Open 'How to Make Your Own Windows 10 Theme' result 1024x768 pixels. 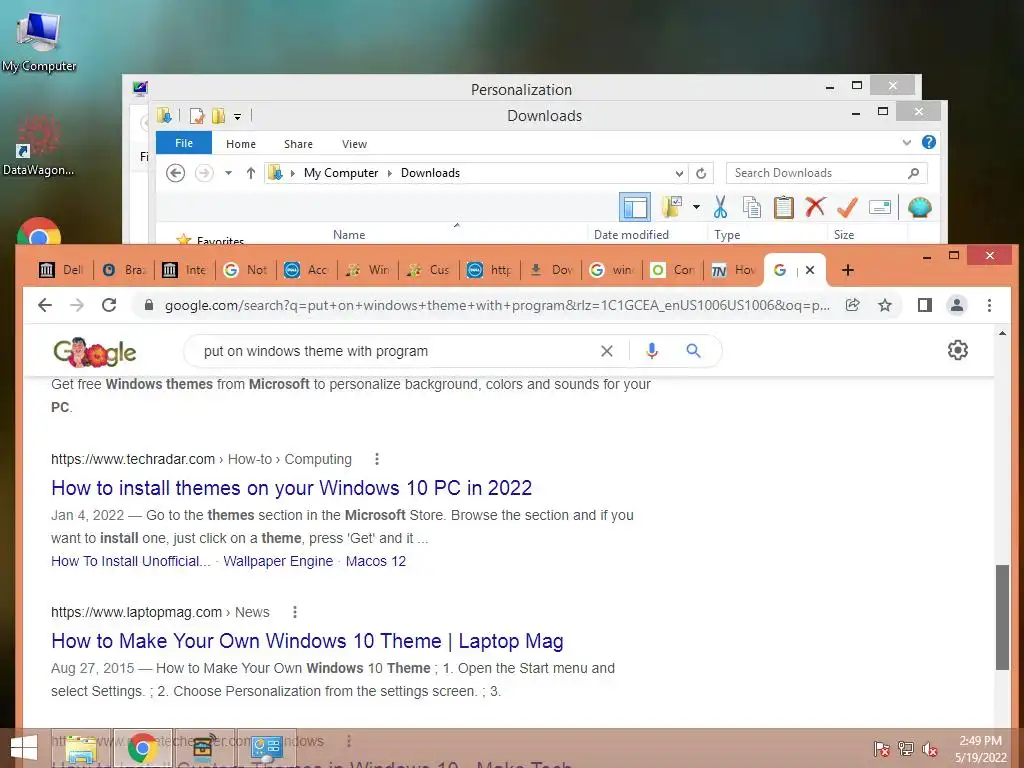click(307, 641)
